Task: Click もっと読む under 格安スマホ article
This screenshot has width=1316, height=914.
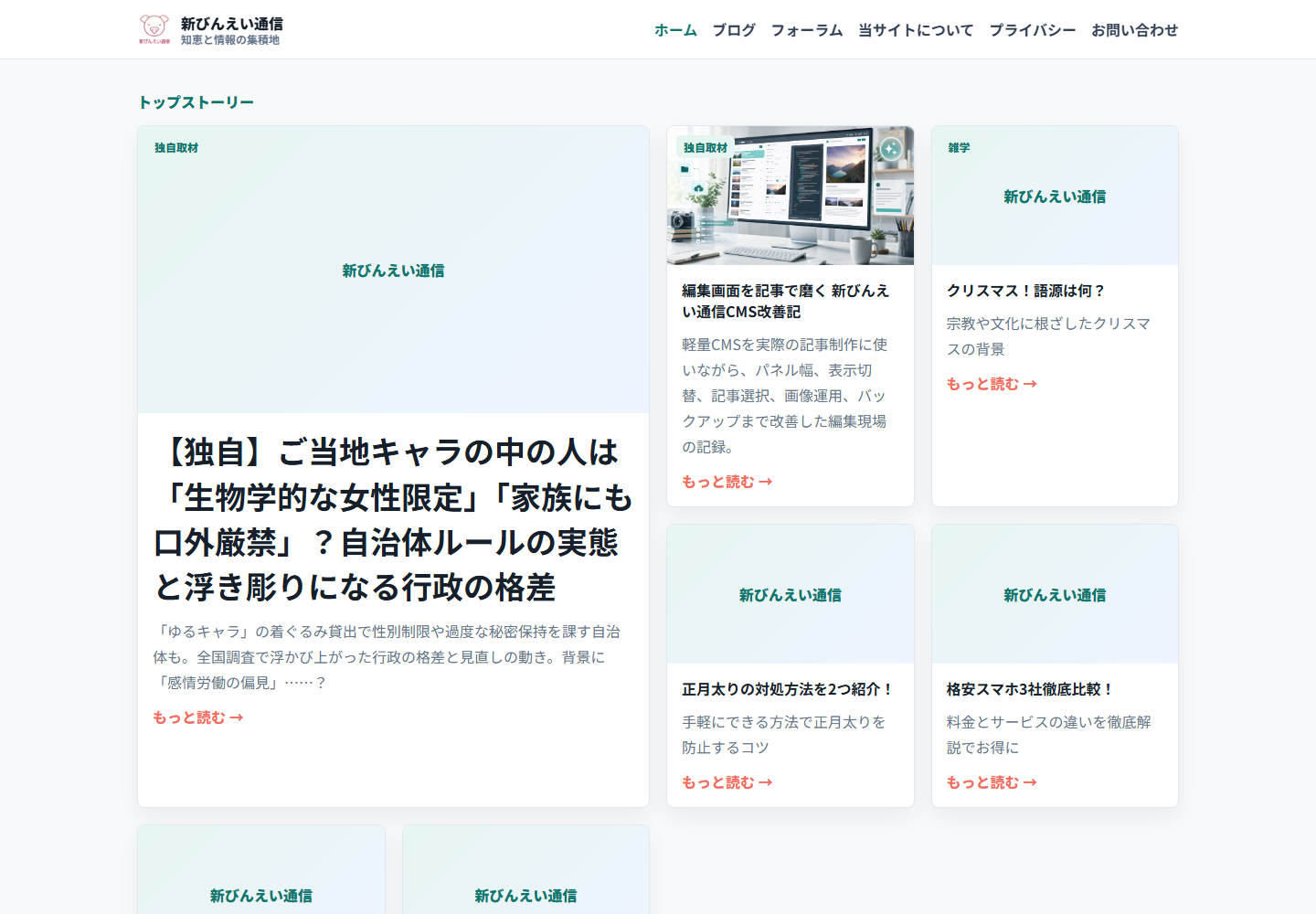Action: click(992, 782)
